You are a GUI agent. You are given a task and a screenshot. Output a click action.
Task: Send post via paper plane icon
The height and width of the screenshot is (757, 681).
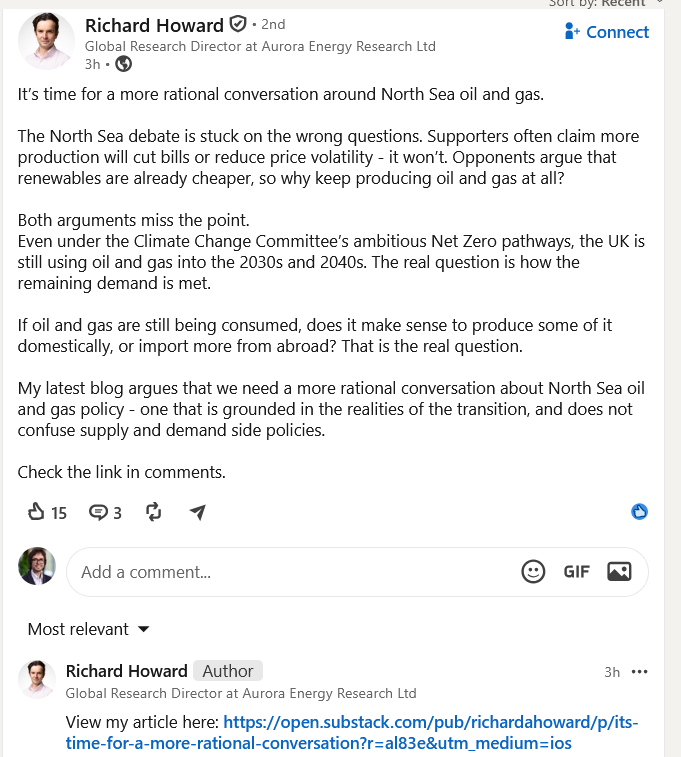[x=197, y=512]
